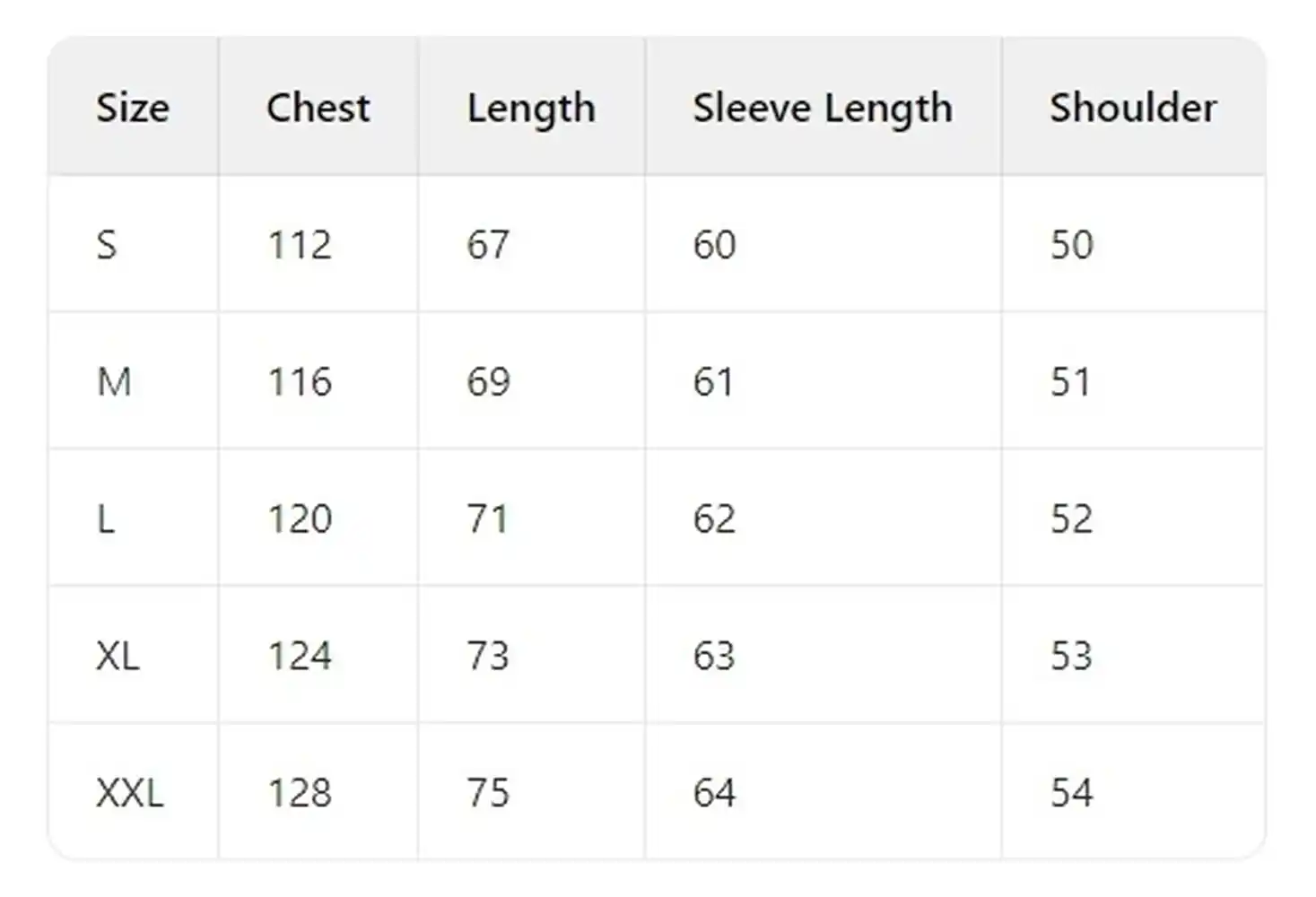Image resolution: width=1316 pixels, height=897 pixels.
Task: Select the chest value 128 for XXL
Action: coord(300,793)
